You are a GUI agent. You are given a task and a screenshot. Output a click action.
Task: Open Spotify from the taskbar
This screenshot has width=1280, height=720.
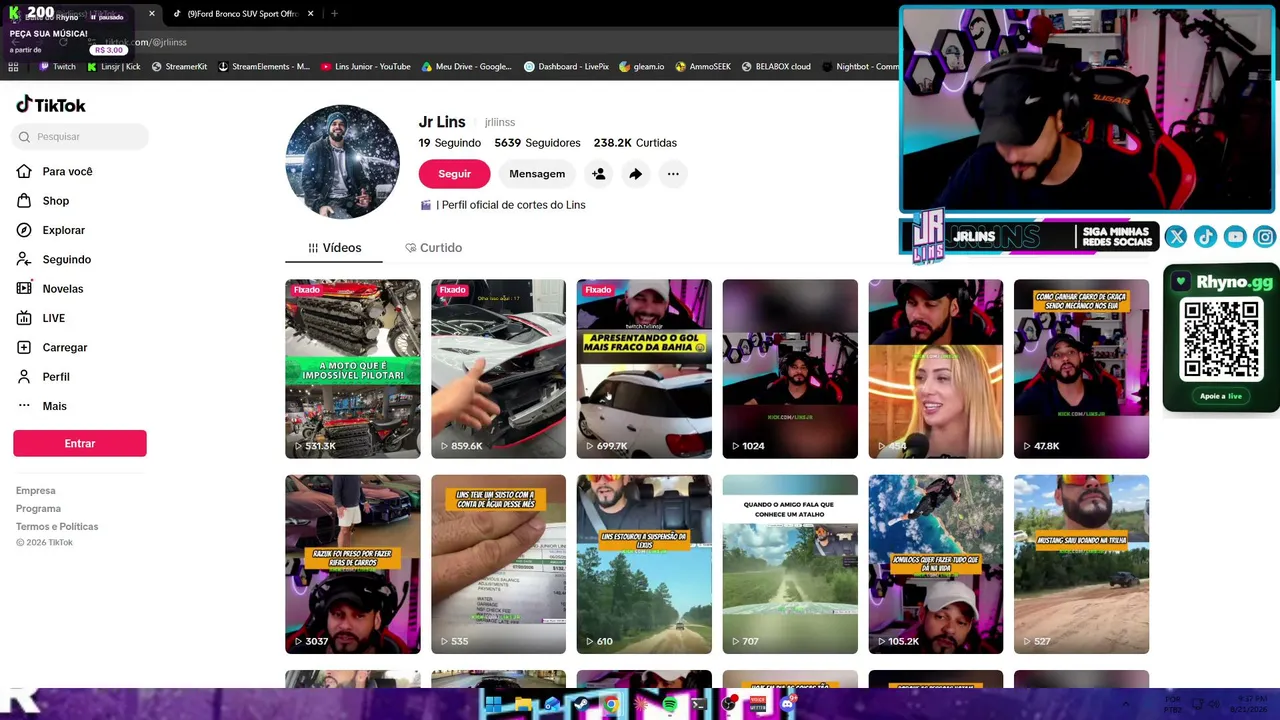click(x=670, y=705)
